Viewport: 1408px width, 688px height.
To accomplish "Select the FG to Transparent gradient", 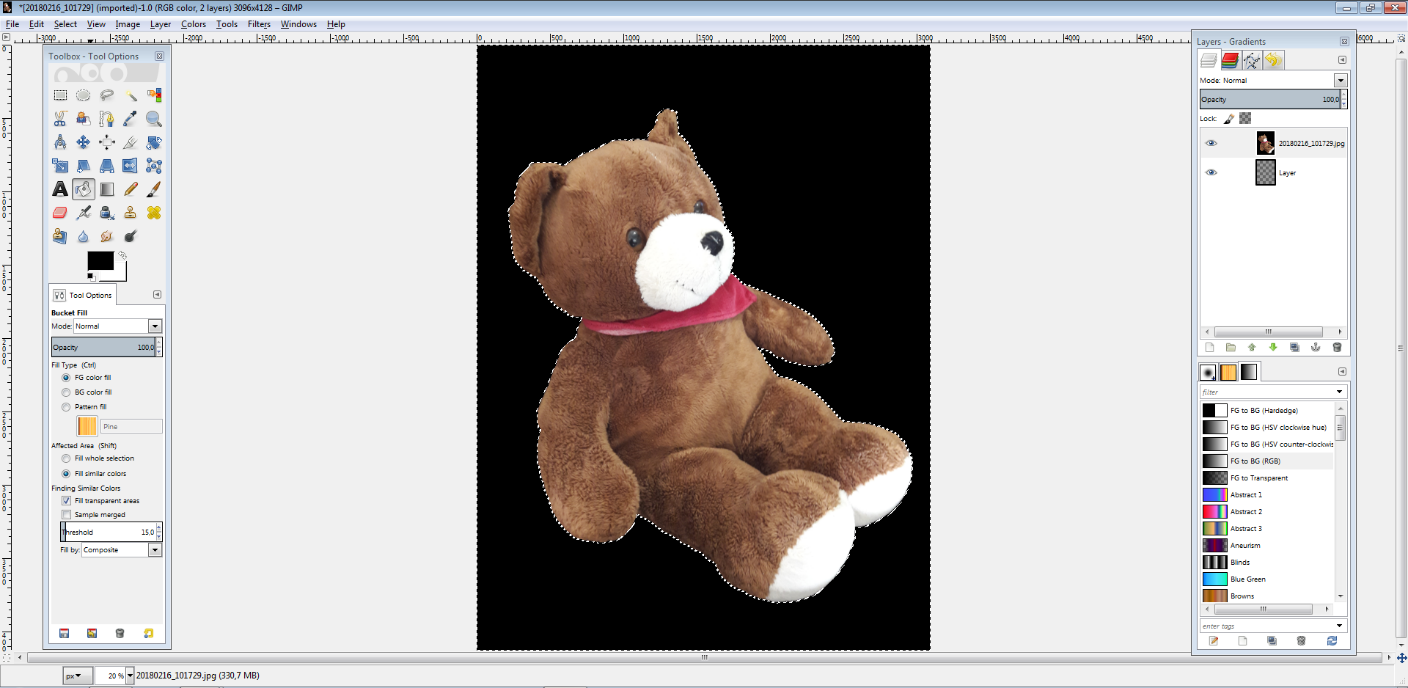I will (1258, 478).
